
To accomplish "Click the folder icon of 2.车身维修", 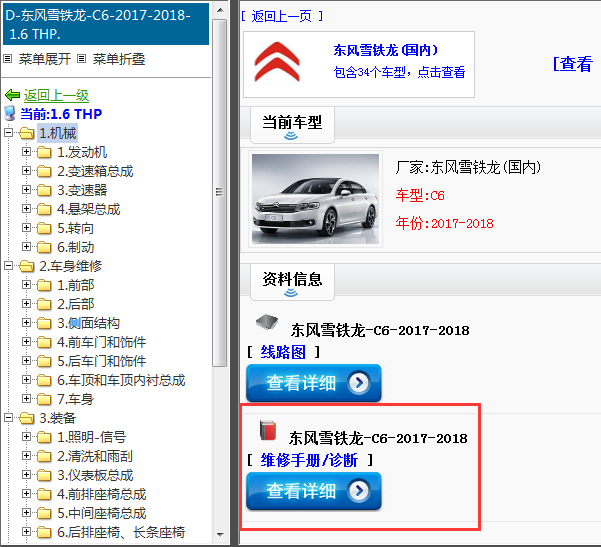I will pos(26,266).
